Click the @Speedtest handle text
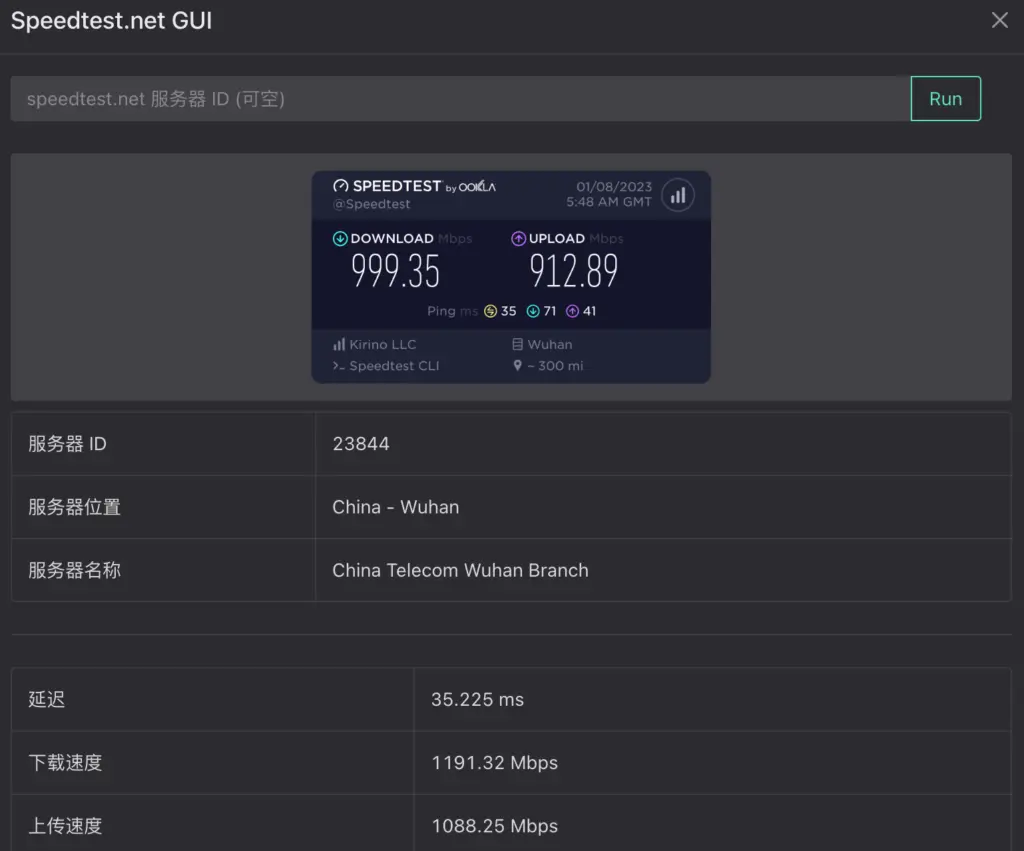 coord(371,204)
